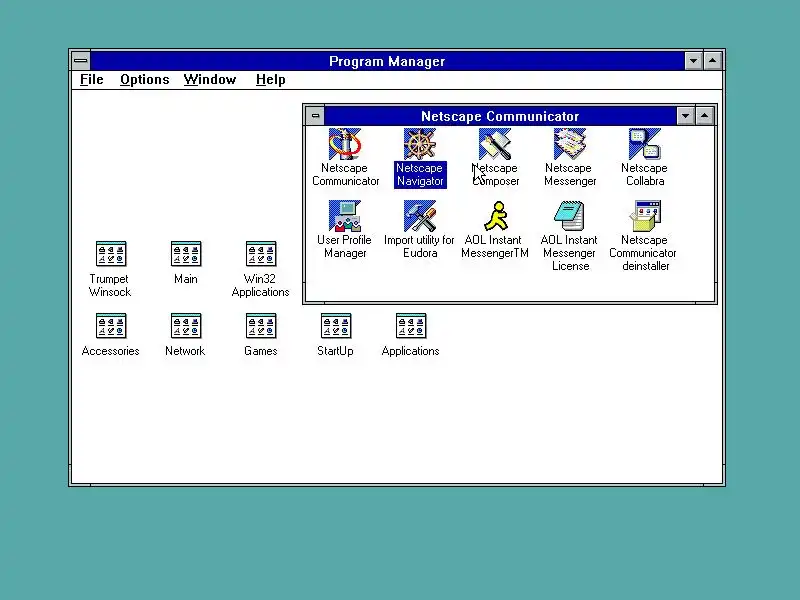The height and width of the screenshot is (600, 800).
Task: Maximize the Program Manager window
Action: 713,61
